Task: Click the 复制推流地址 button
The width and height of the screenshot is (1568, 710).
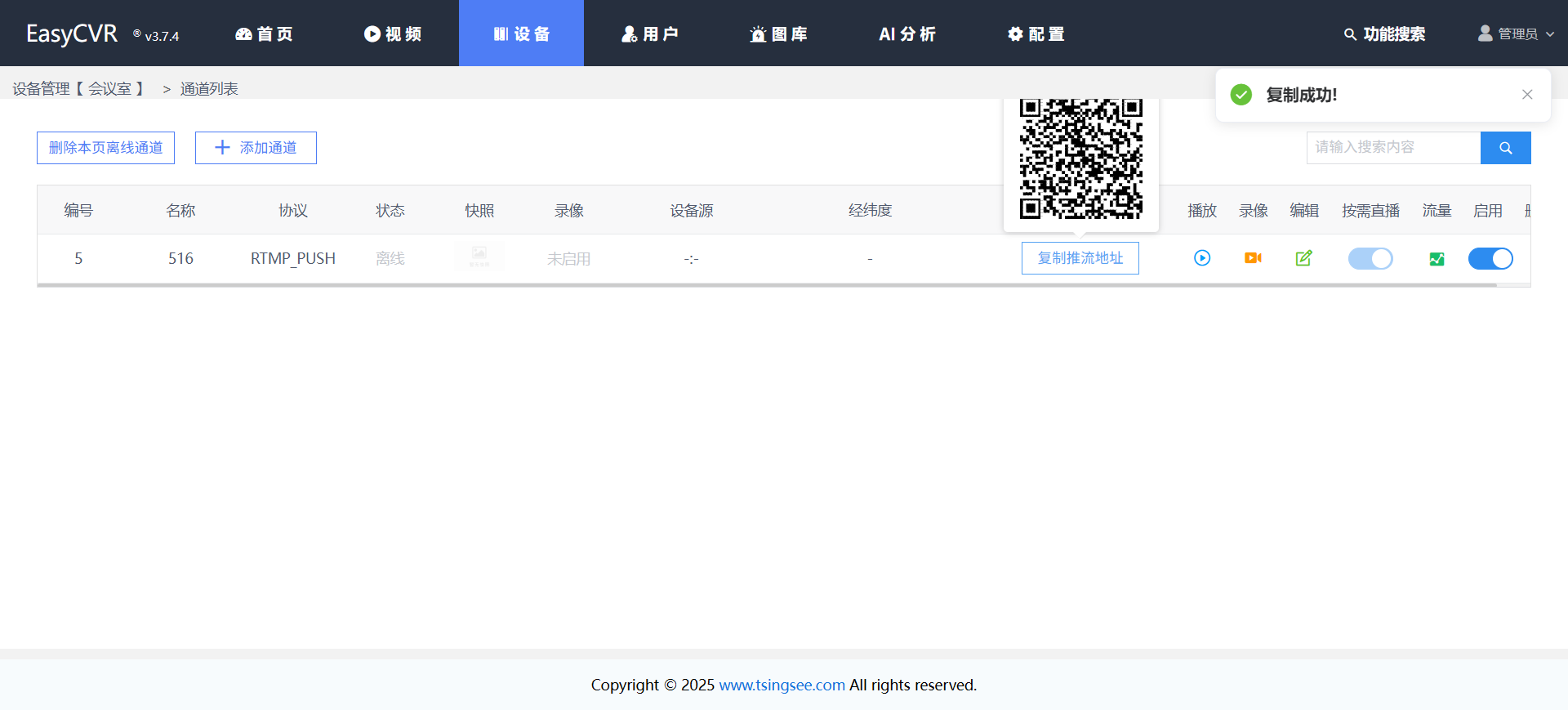Action: click(x=1080, y=258)
